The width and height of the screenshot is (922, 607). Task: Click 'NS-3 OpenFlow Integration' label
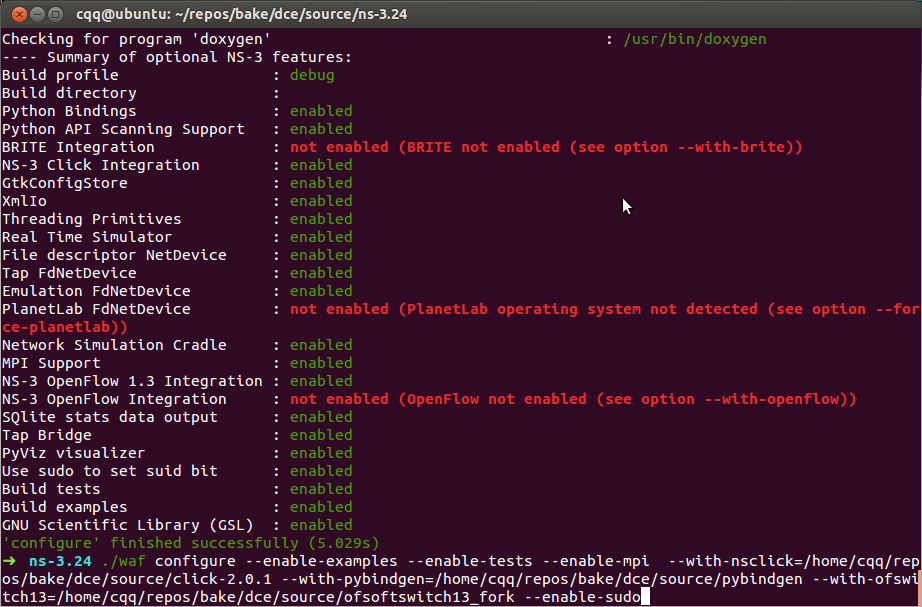coord(114,399)
